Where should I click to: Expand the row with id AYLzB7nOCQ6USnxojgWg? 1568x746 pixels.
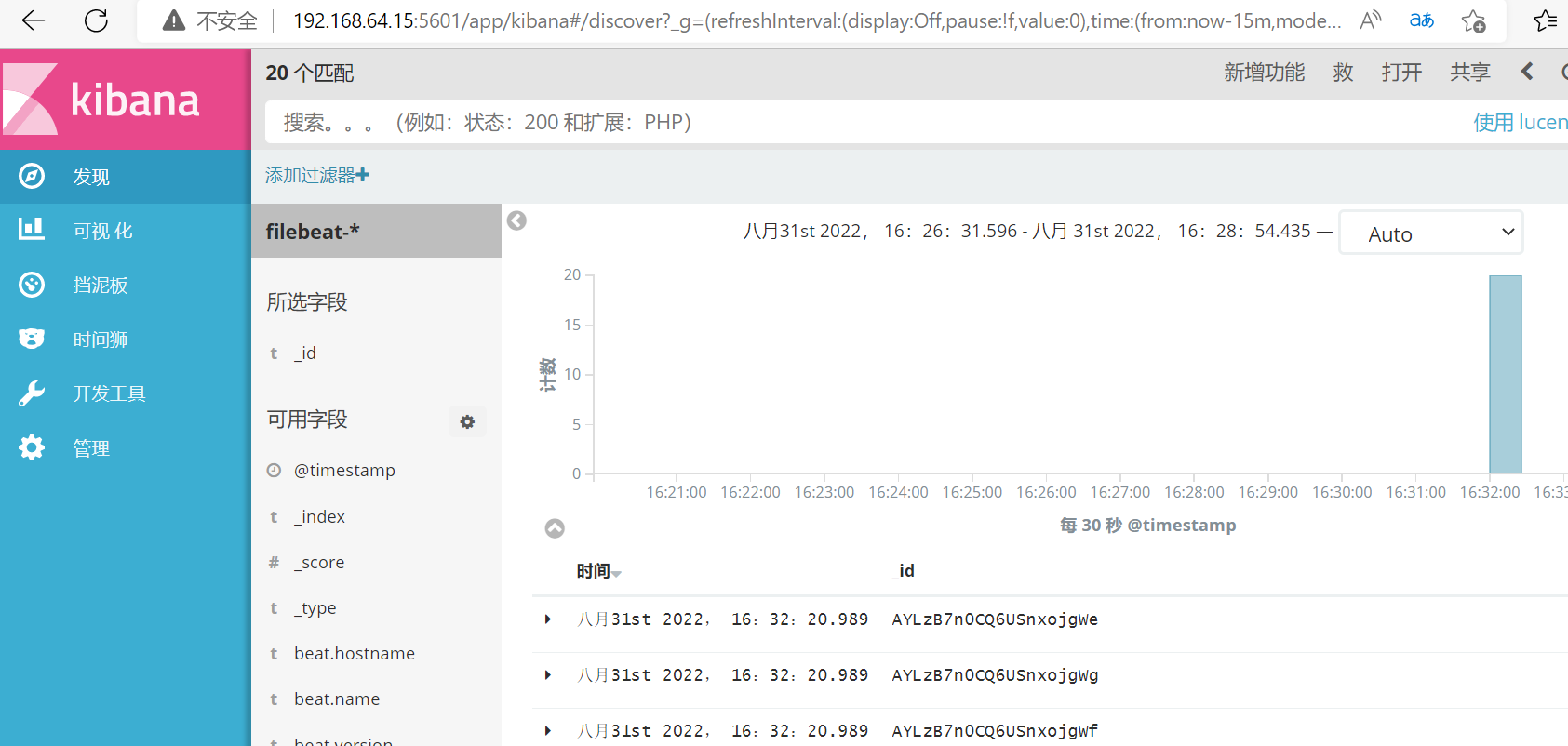click(548, 675)
